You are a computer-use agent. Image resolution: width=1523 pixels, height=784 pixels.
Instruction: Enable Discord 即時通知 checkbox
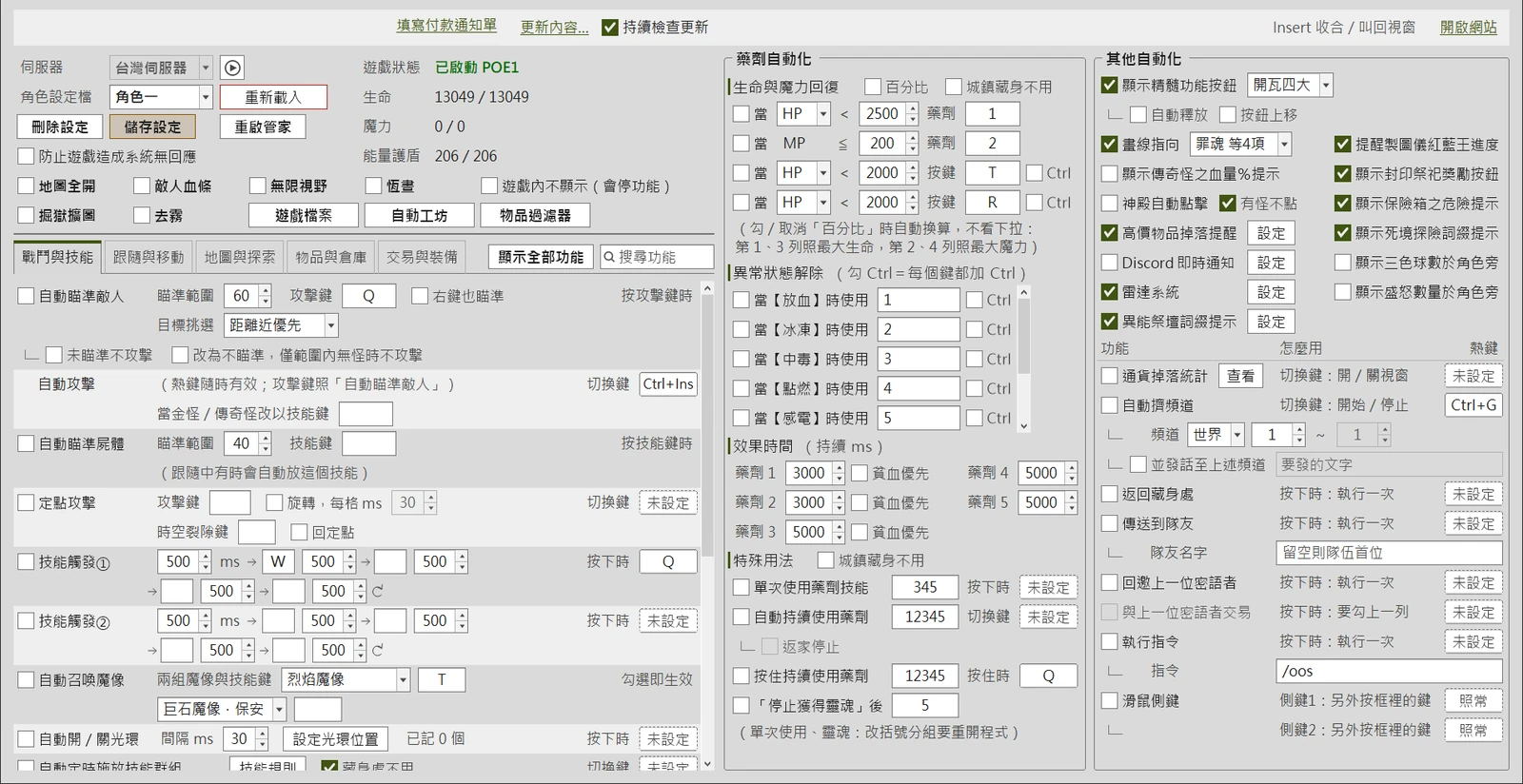click(x=1109, y=263)
